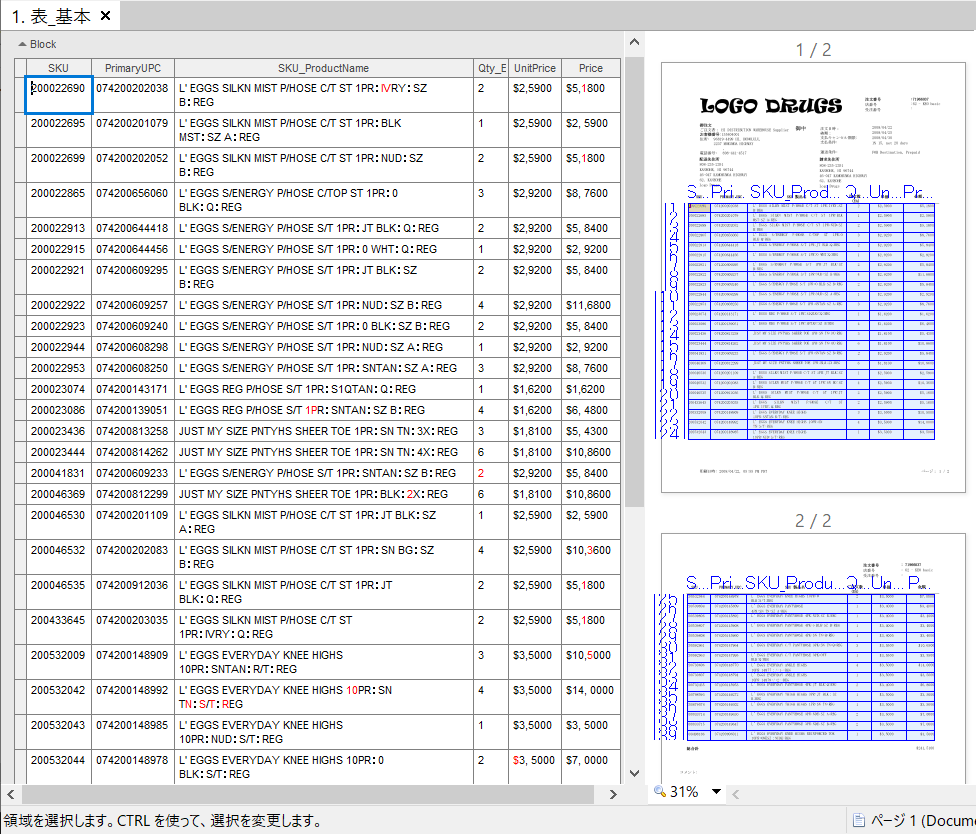Image resolution: width=976 pixels, height=834 pixels.
Task: Select SKU cell 200023444
Action: [x=59, y=452]
